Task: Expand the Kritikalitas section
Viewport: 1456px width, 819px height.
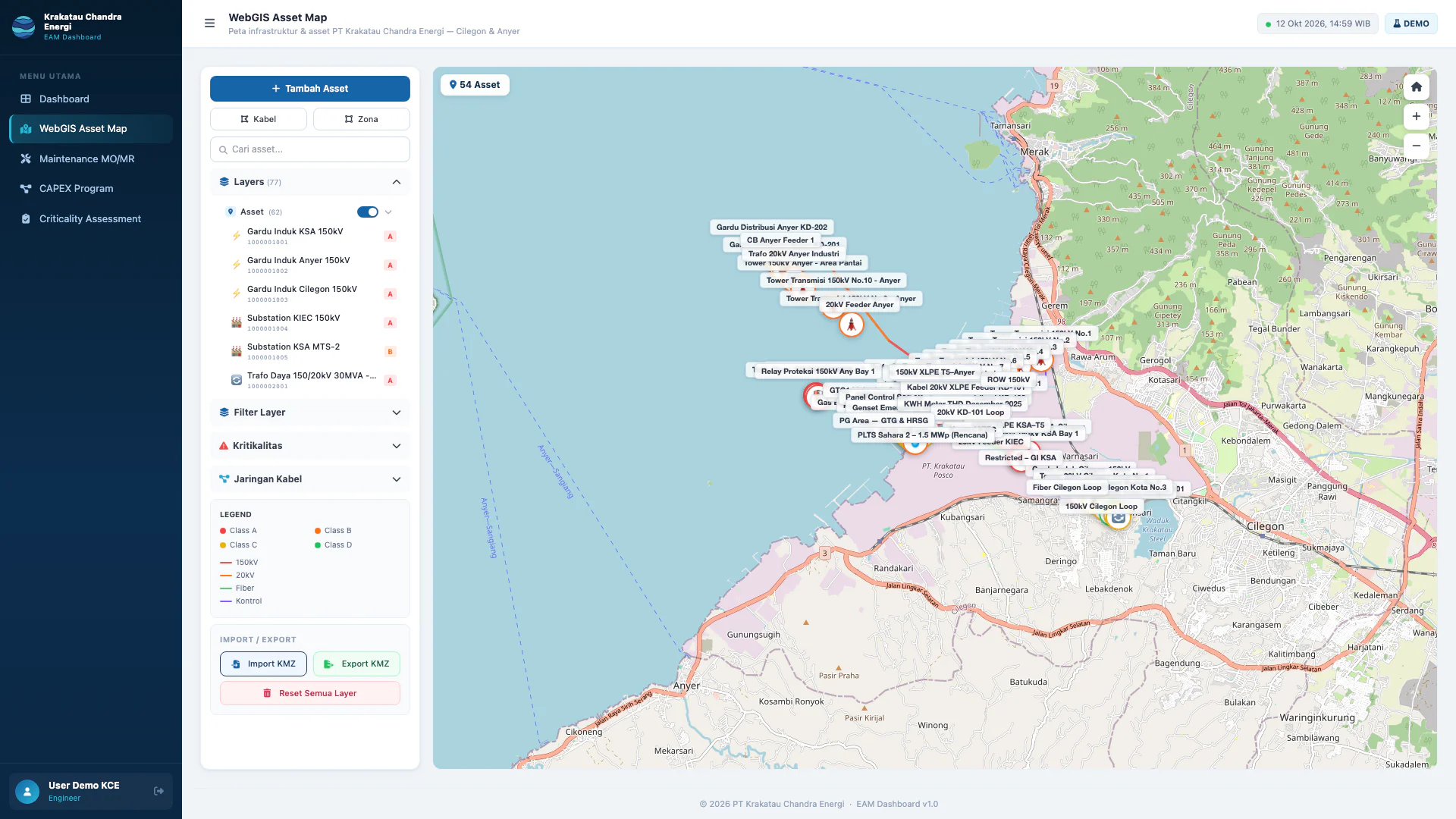Action: (310, 446)
